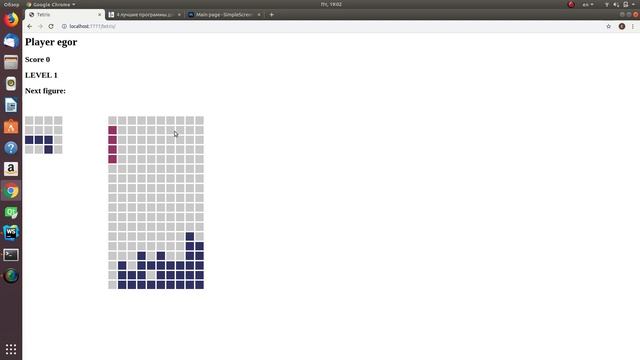Switch to the Tetris tab
This screenshot has height=360, width=640.
point(64,15)
